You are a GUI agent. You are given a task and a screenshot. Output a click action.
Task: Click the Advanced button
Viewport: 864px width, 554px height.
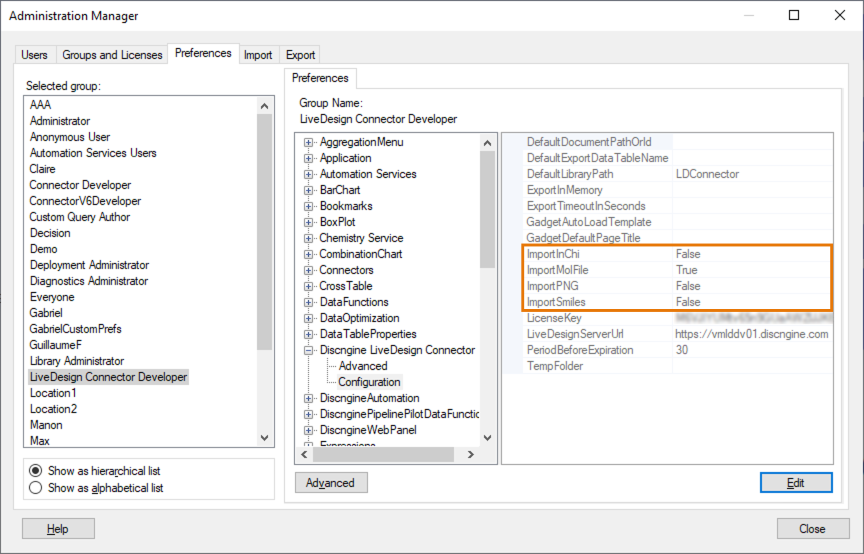click(331, 483)
